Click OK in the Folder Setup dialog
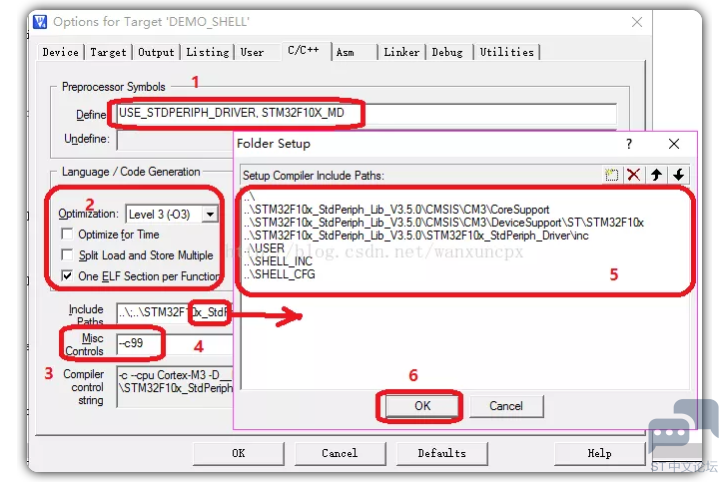Image resolution: width=727 pixels, height=482 pixels. click(x=421, y=406)
